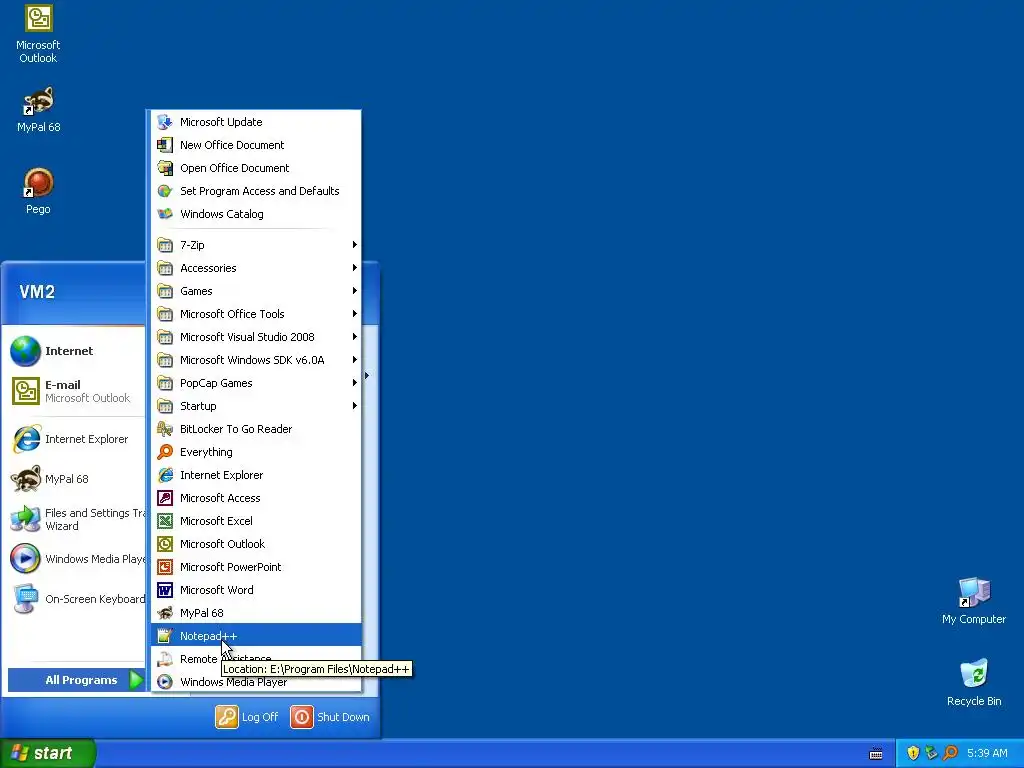Expand the Startup submenu arrow

pos(355,406)
